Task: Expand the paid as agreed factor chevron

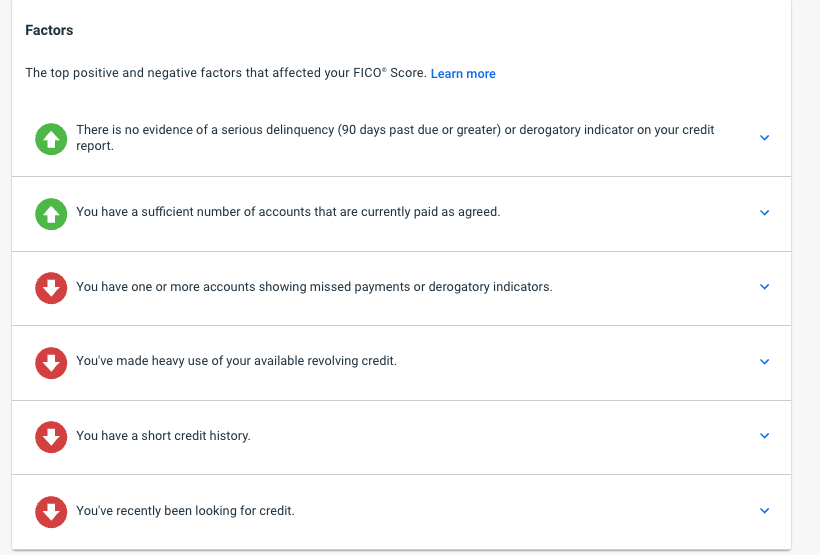Action: [x=765, y=212]
